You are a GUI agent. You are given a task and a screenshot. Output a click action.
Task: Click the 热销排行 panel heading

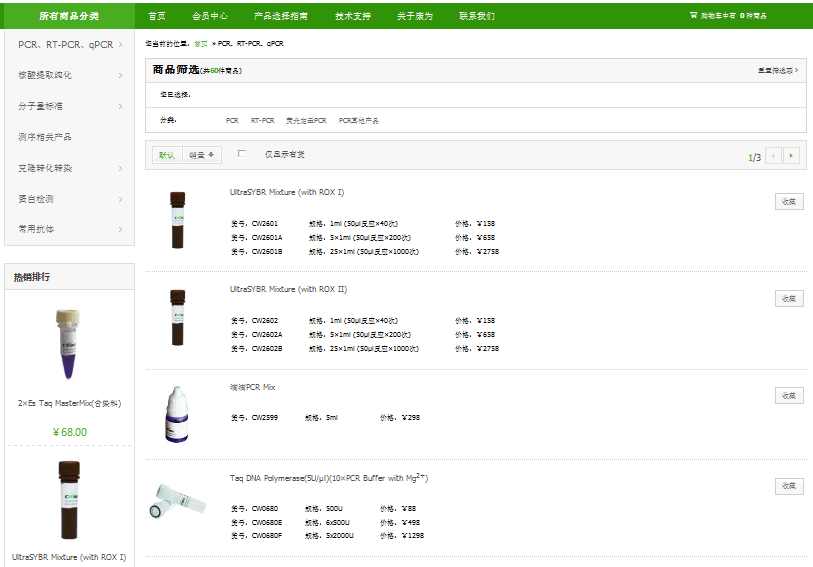[32, 277]
